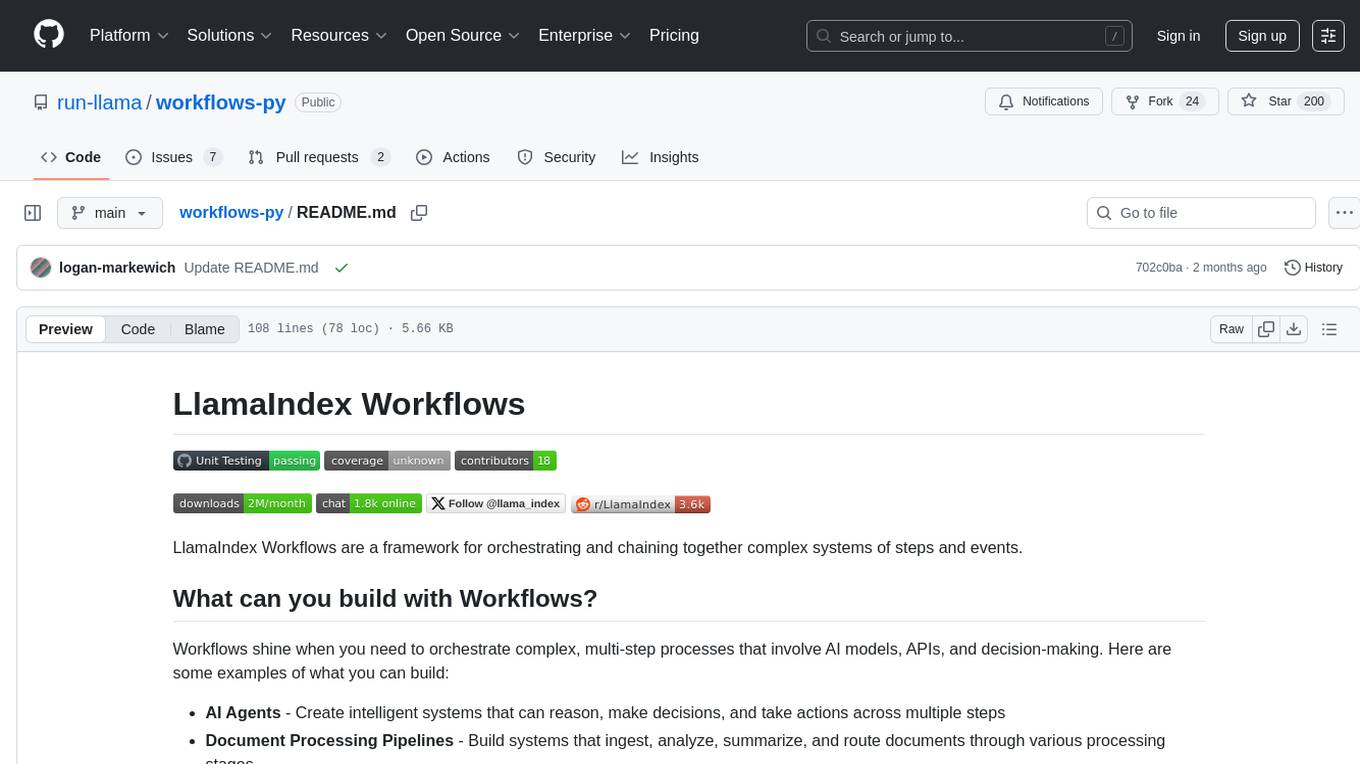The width and height of the screenshot is (1360, 764).
Task: Open the workflows-py repository link
Action: 221,102
